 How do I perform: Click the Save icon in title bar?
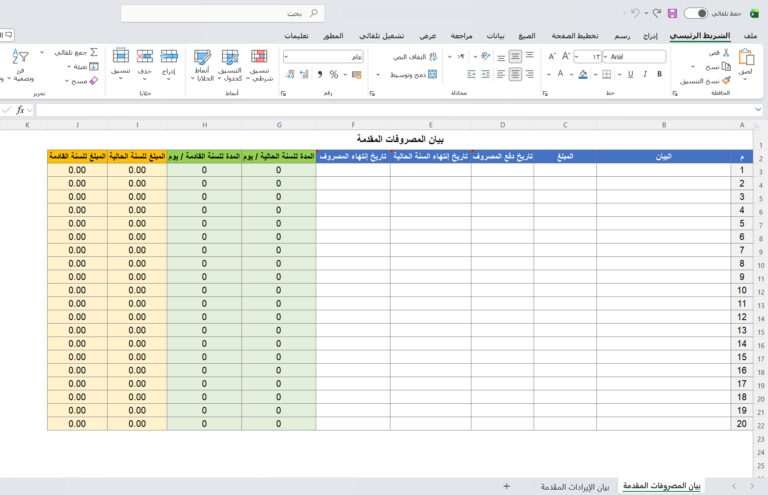click(672, 13)
